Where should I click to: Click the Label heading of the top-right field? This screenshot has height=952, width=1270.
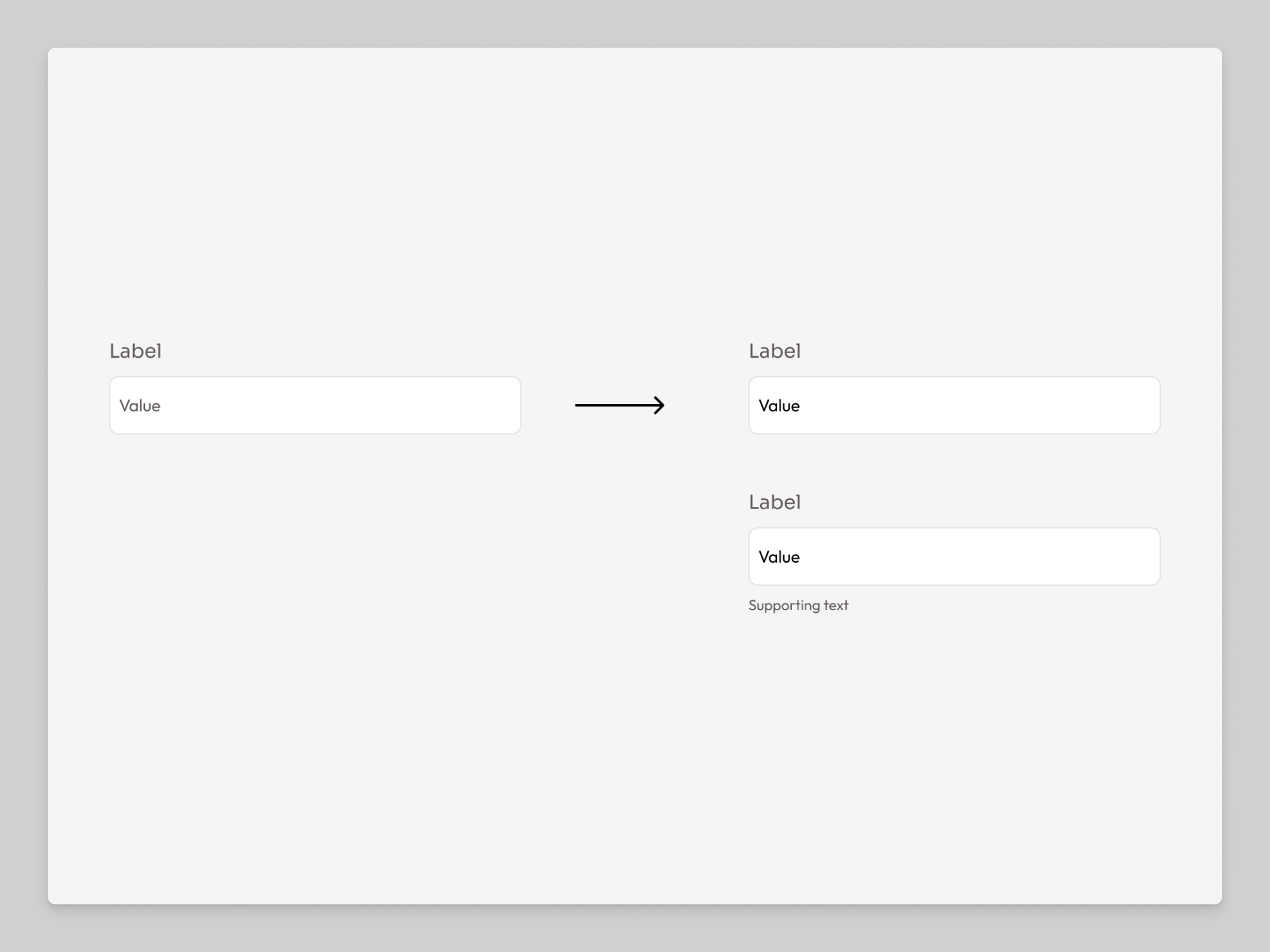coord(775,351)
